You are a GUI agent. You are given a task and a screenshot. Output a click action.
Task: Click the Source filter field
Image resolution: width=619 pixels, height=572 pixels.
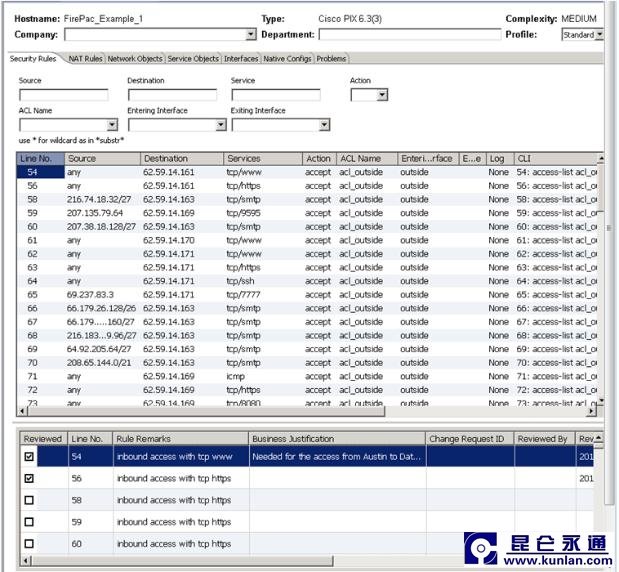click(x=64, y=95)
